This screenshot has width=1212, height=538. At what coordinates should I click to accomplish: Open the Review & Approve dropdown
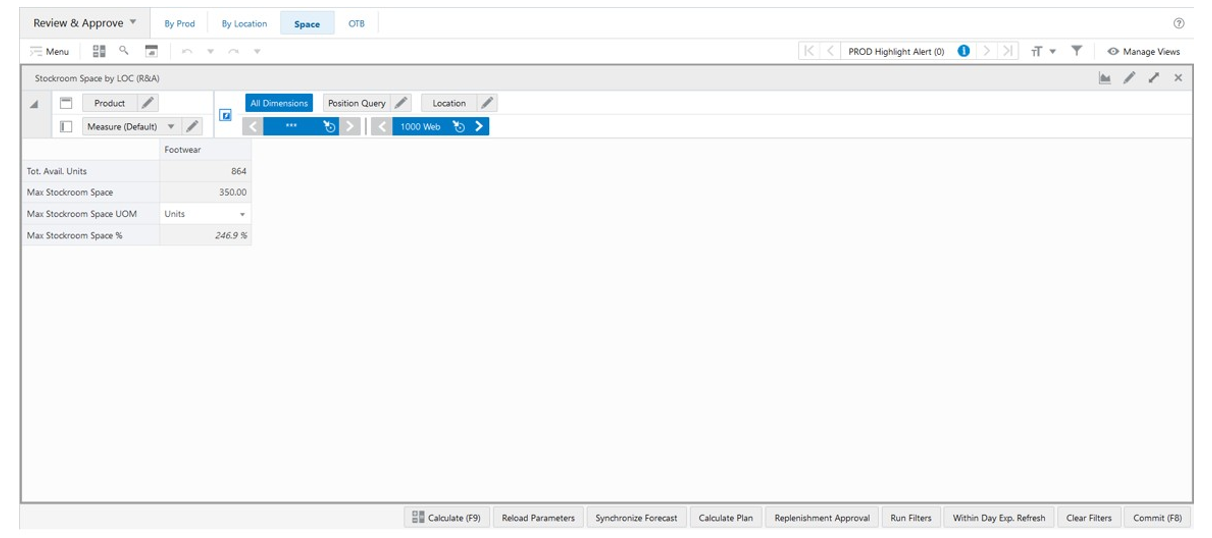[85, 23]
